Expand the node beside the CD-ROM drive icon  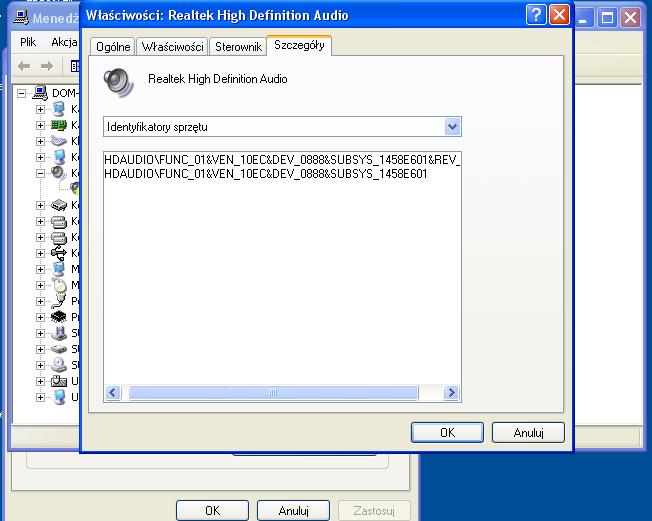point(40,365)
